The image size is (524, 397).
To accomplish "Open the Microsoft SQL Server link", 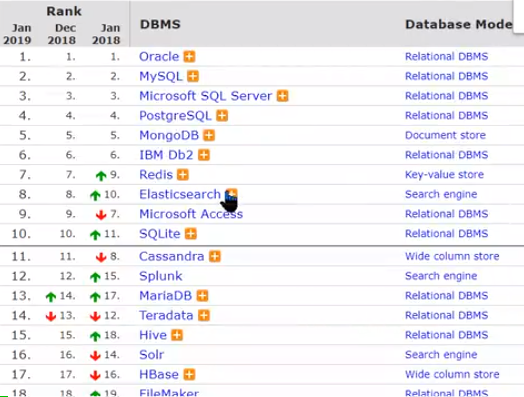I will pyautogui.click(x=206, y=96).
